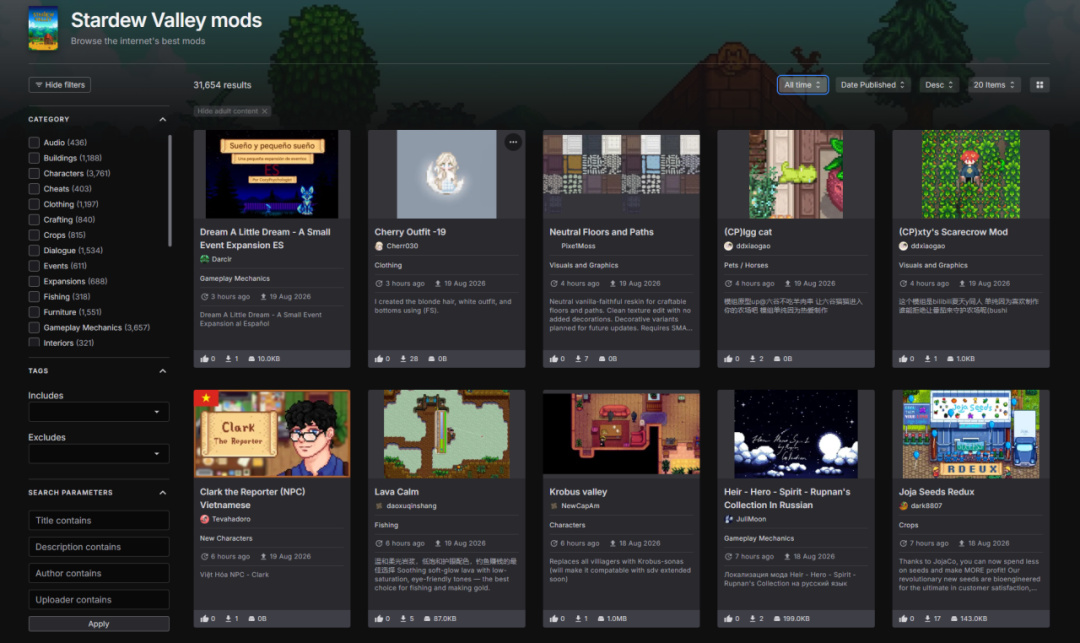Click the thumbs-up icon on (CP)lgg cat
The height and width of the screenshot is (643, 1080).
point(728,359)
